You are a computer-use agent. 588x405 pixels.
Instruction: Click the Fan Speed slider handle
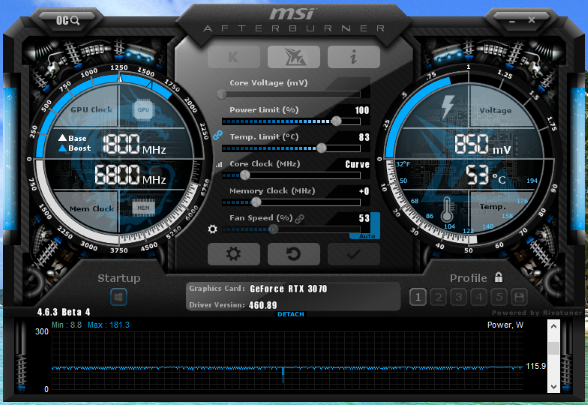(273, 229)
